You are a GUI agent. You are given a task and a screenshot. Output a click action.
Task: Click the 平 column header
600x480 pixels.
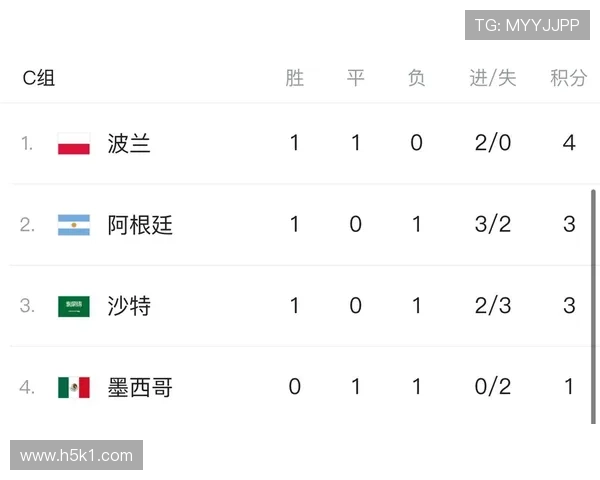355,78
